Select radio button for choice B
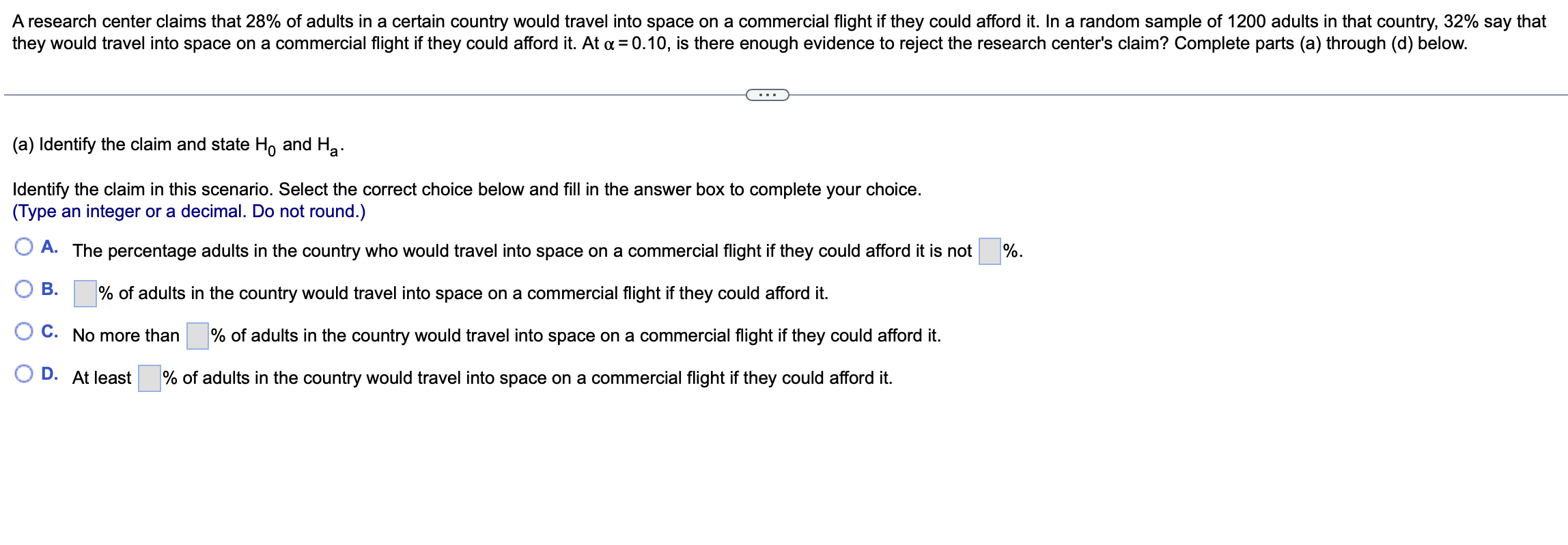 coord(24,290)
